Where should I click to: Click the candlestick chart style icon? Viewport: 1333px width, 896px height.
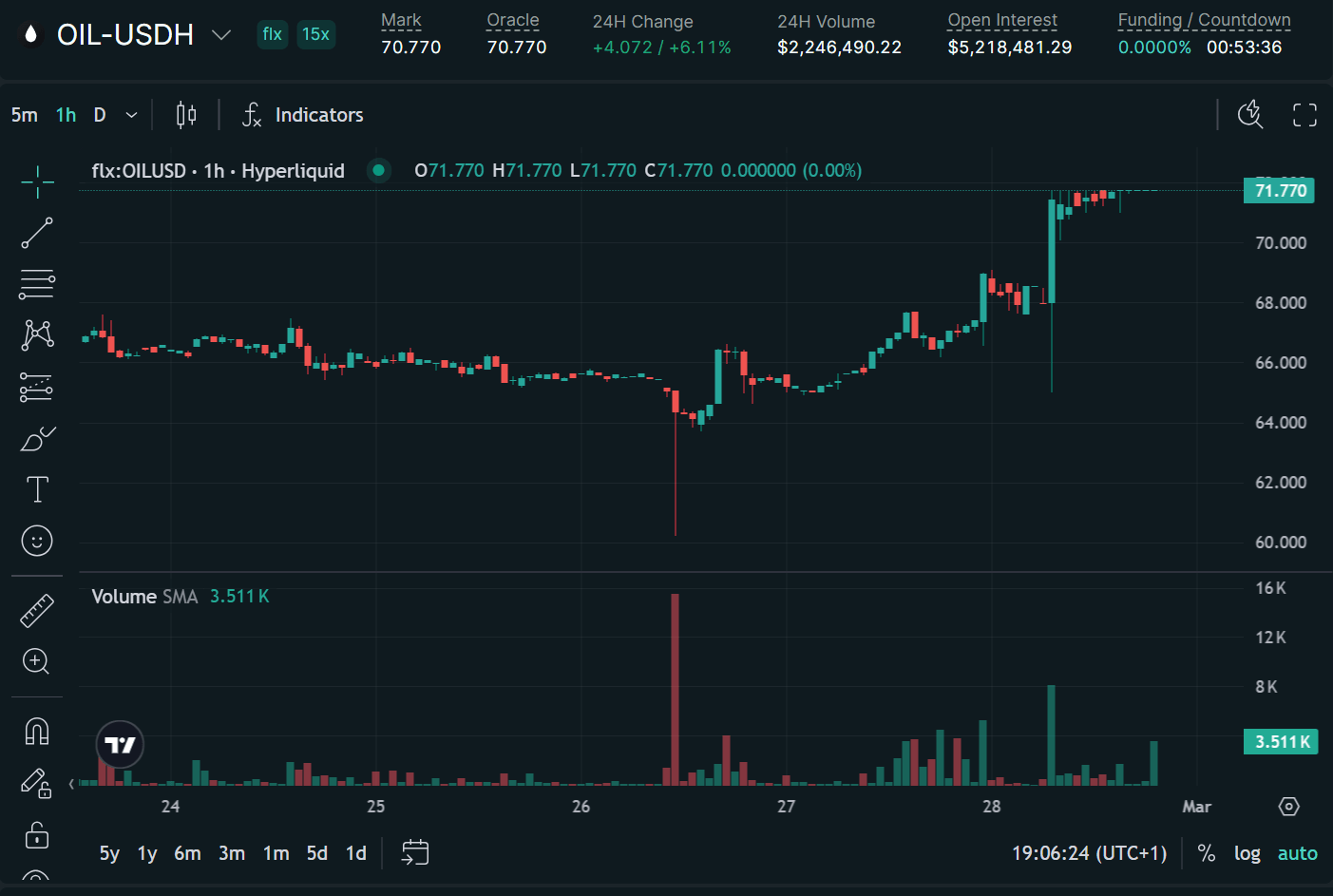[x=186, y=115]
